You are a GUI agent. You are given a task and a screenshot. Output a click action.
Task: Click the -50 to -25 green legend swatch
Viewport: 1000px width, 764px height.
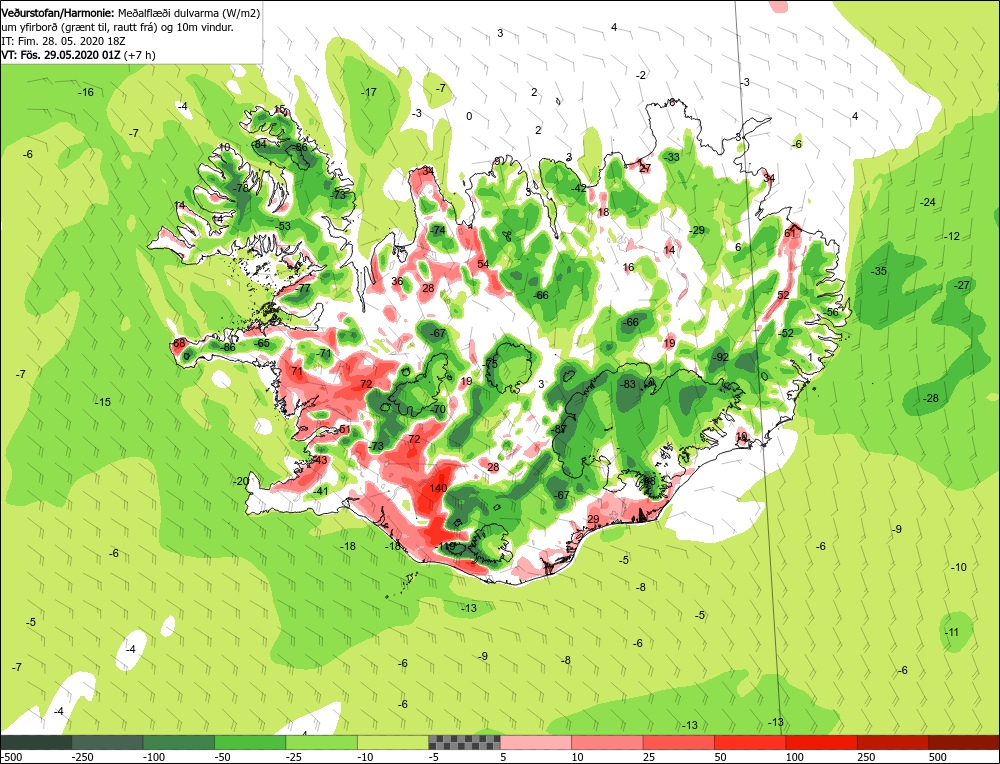tap(250, 742)
